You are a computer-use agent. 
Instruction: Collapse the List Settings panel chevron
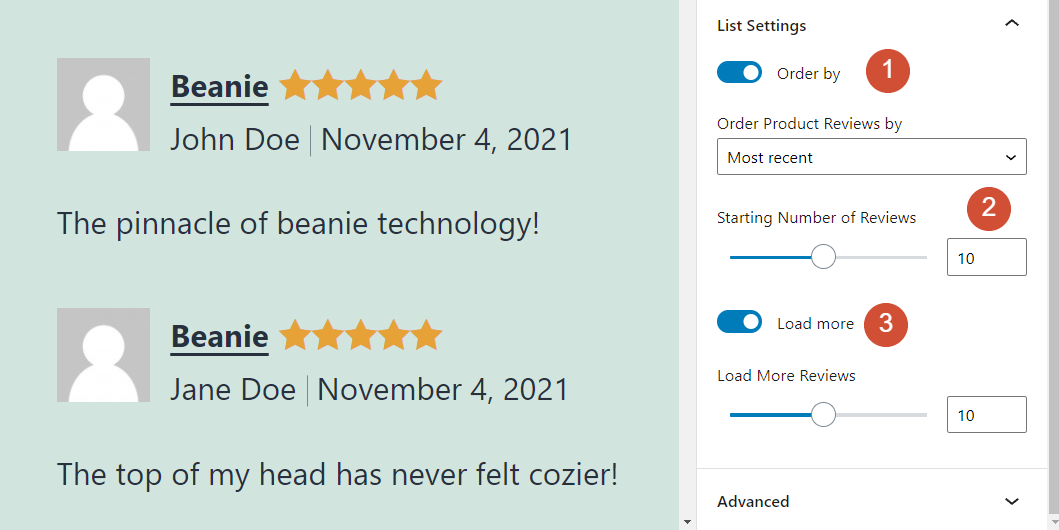(x=1012, y=24)
